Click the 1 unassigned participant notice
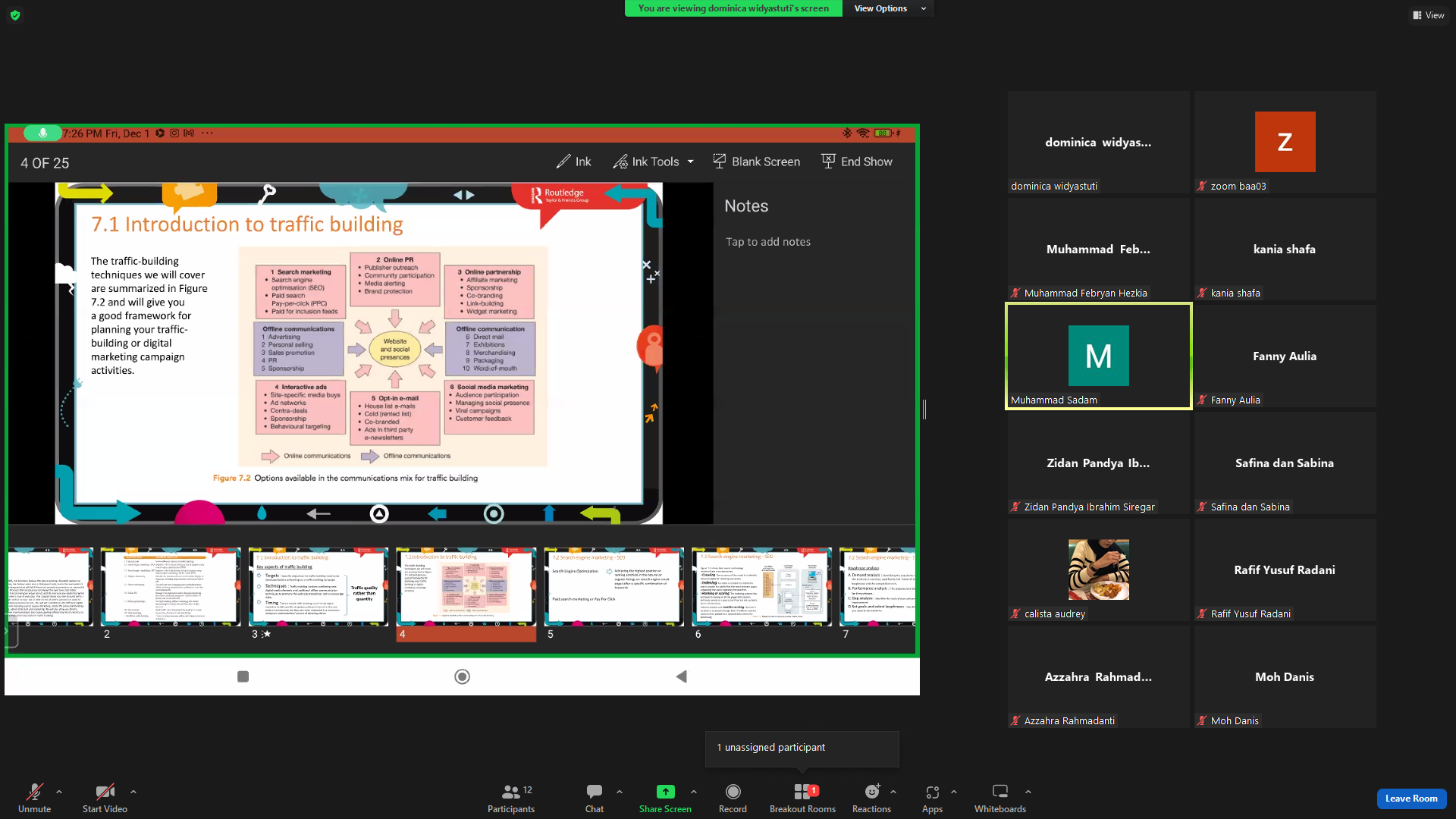The image size is (1456, 819). tap(802, 748)
